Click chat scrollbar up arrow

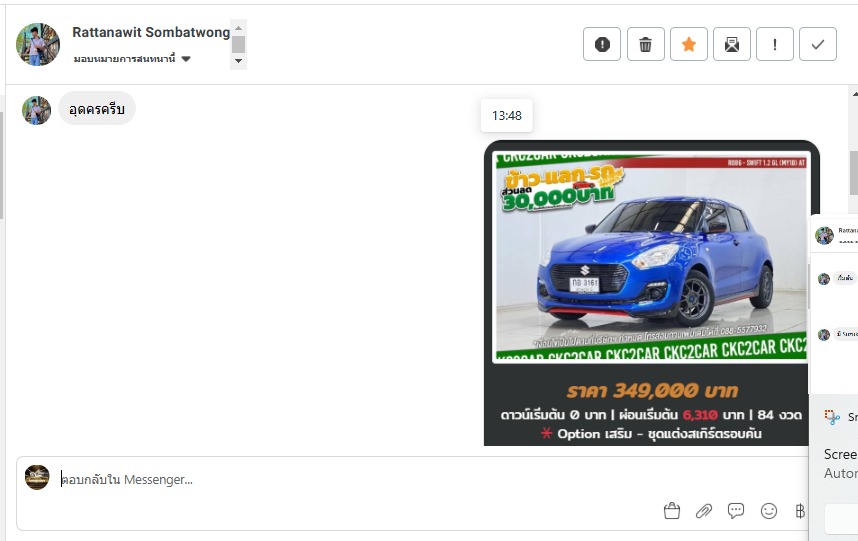[854, 93]
